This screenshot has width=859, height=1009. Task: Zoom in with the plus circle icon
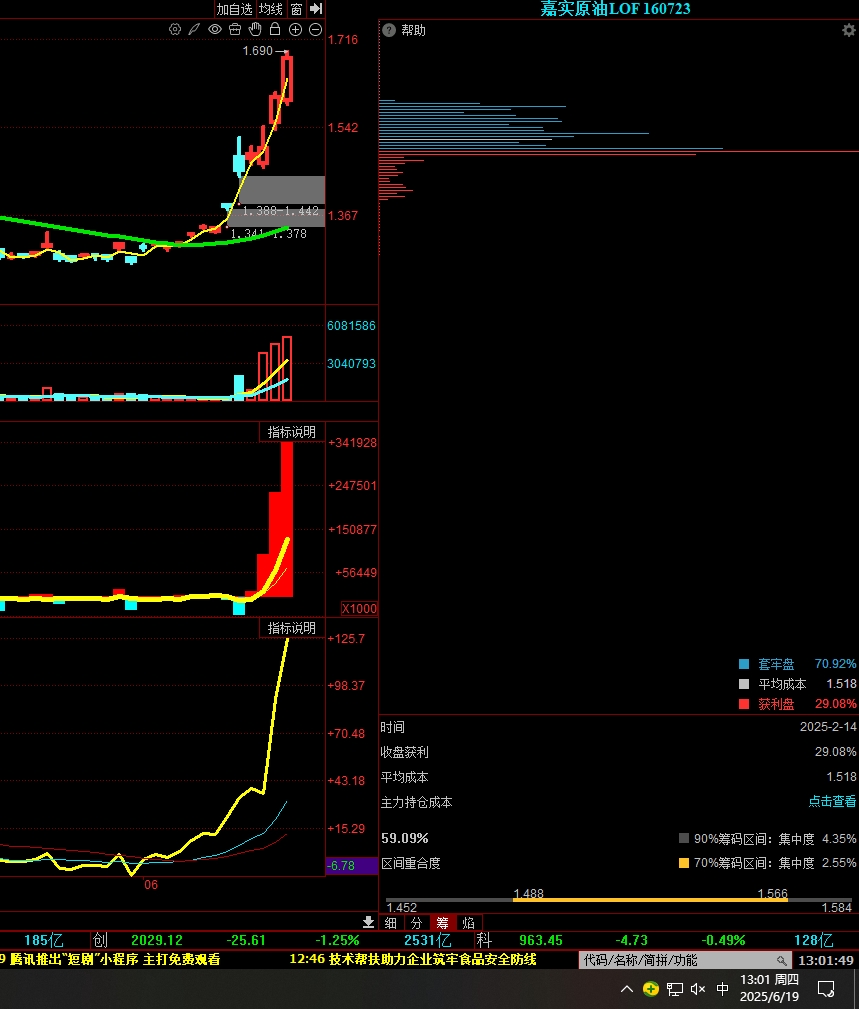(295, 30)
